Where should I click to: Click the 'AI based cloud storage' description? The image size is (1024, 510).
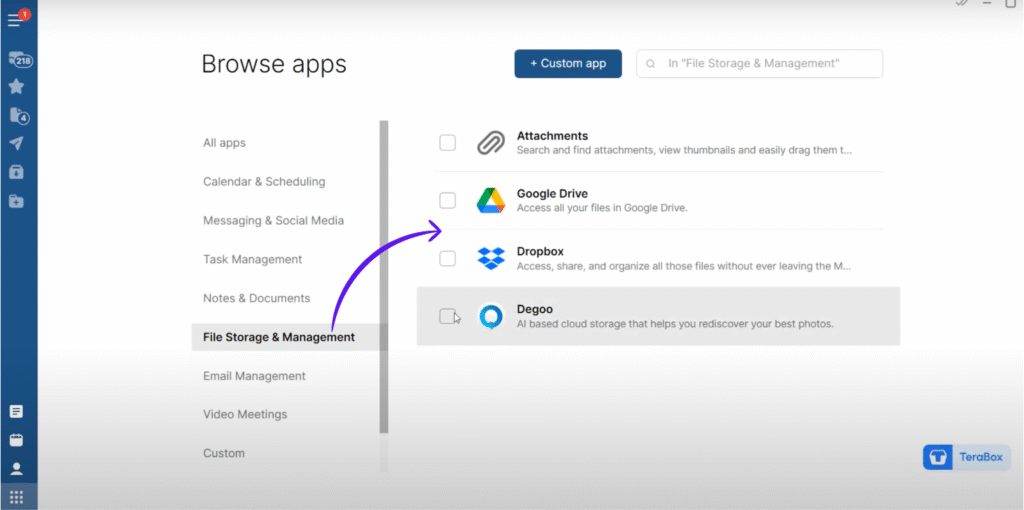pos(675,324)
